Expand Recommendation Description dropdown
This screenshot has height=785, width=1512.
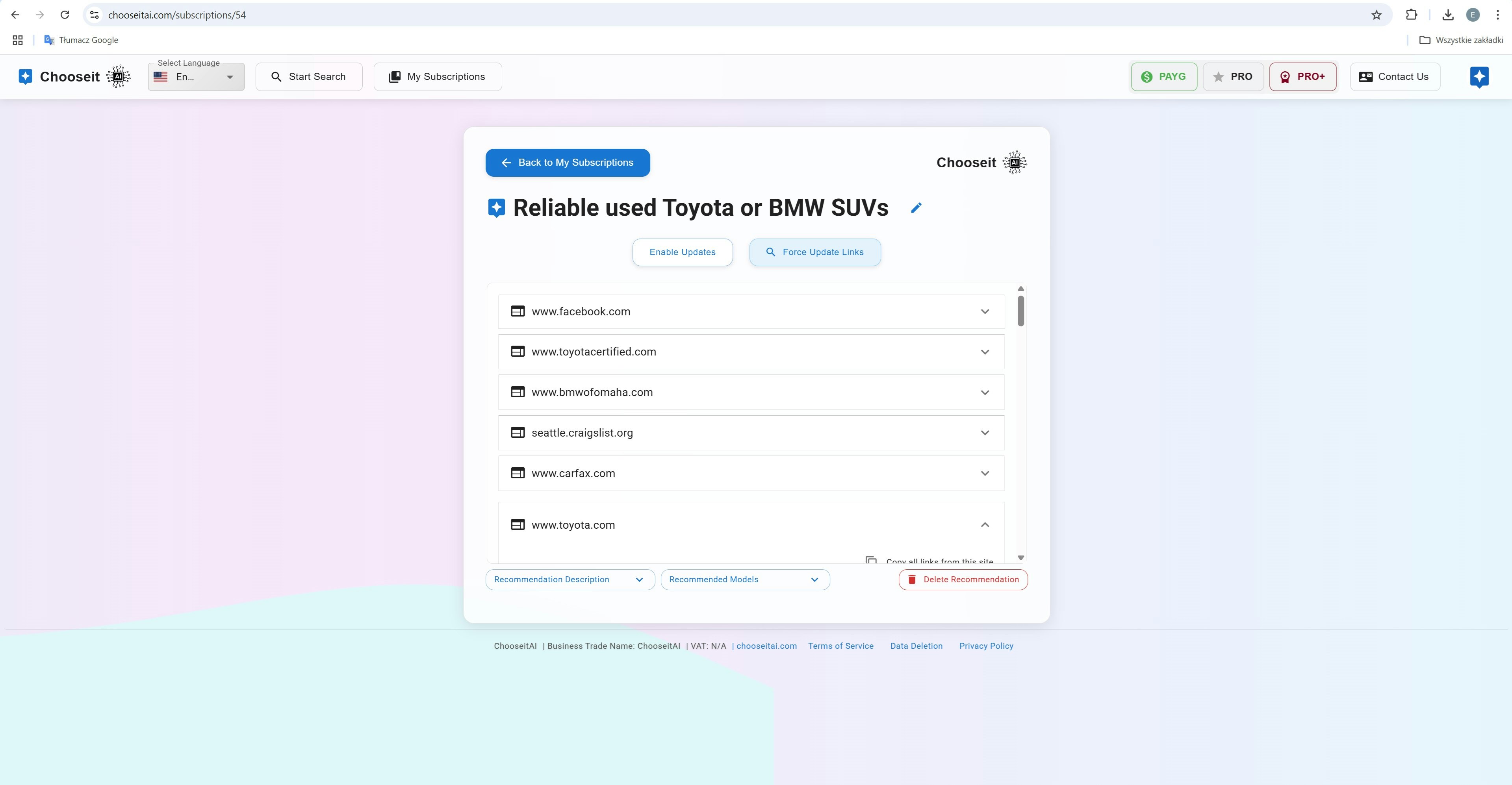[x=570, y=579]
